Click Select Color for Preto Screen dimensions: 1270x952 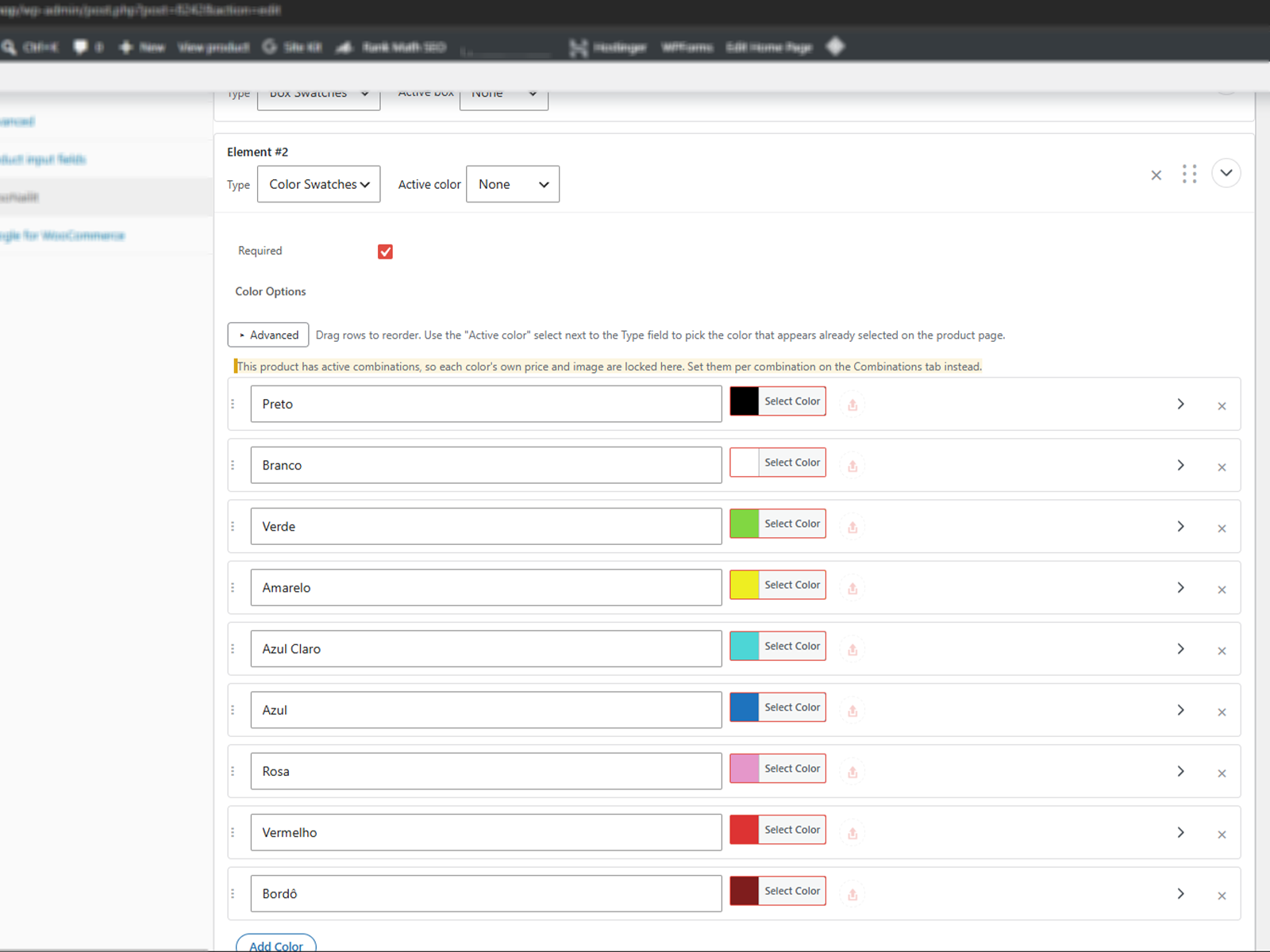(x=792, y=401)
